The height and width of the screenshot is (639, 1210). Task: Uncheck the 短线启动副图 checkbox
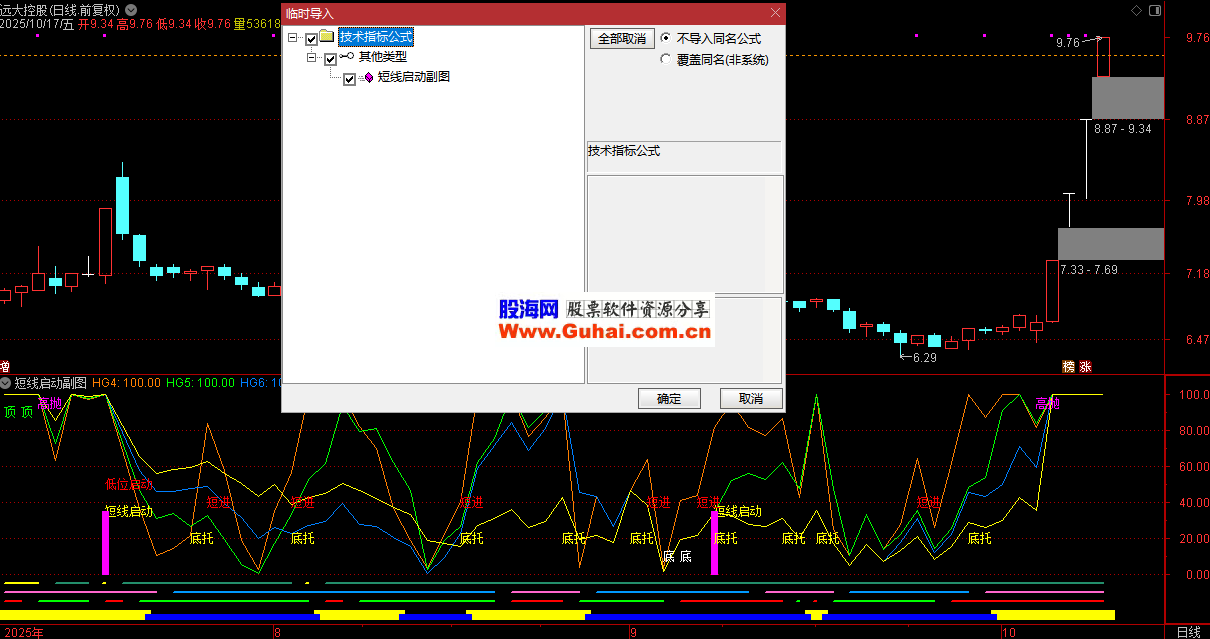coord(349,78)
